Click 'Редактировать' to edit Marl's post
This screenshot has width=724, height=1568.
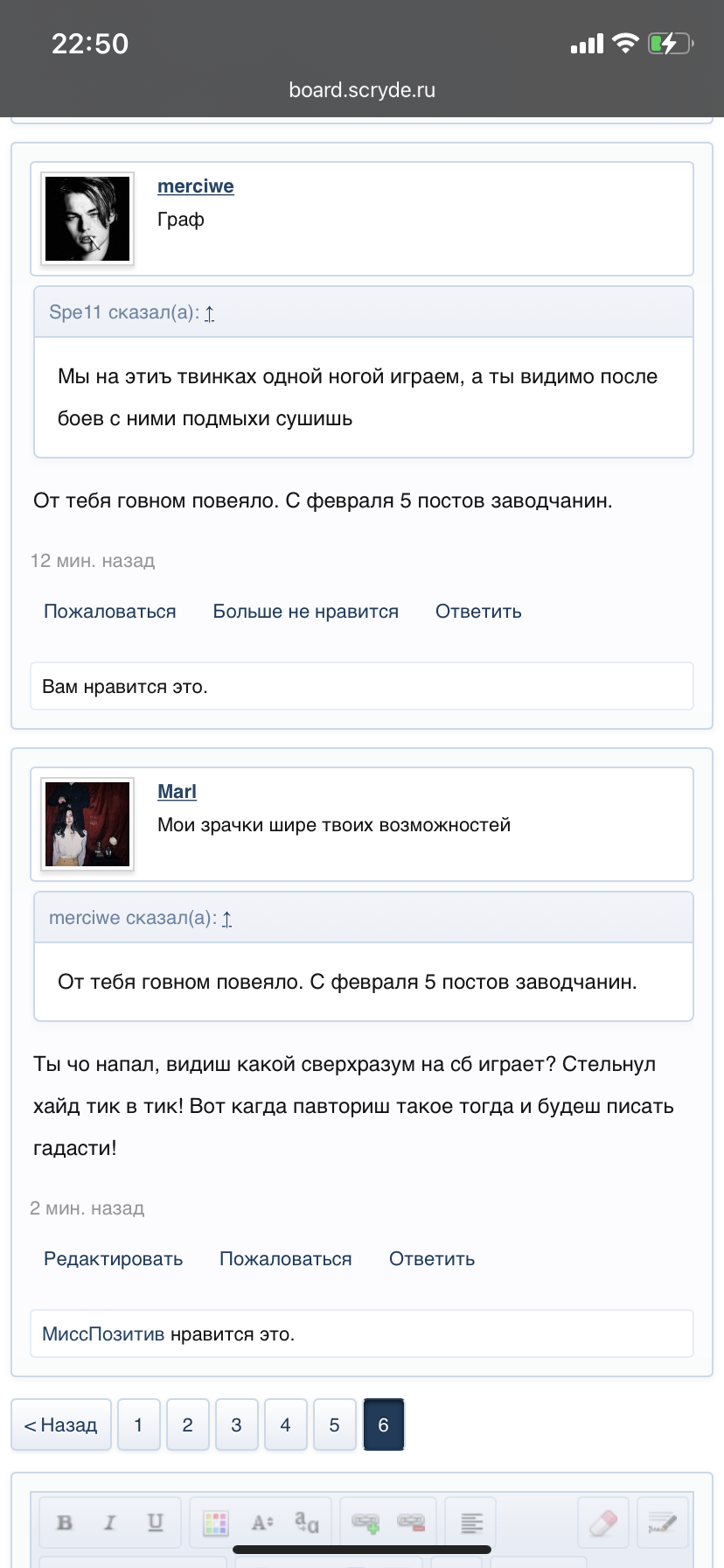[113, 1258]
